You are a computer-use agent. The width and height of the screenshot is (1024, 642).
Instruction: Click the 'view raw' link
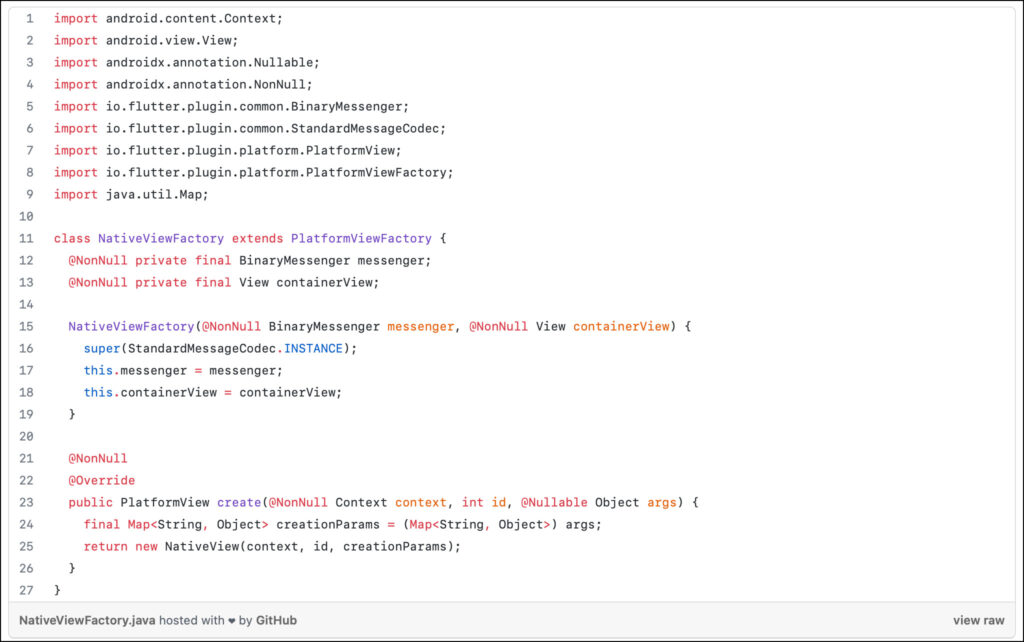pyautogui.click(x=978, y=620)
